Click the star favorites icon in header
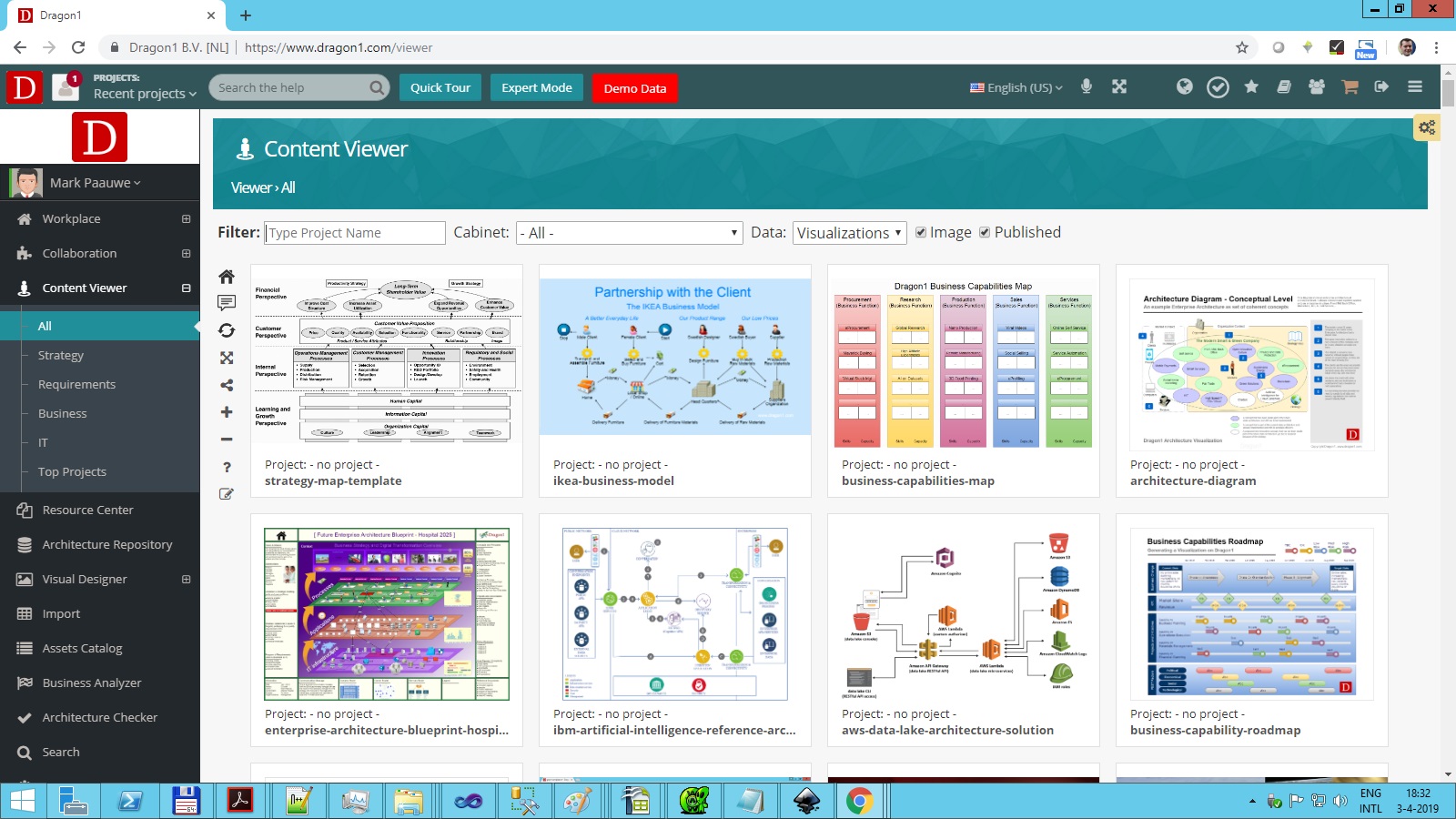Screen dimensions: 1456x819 click(1251, 86)
